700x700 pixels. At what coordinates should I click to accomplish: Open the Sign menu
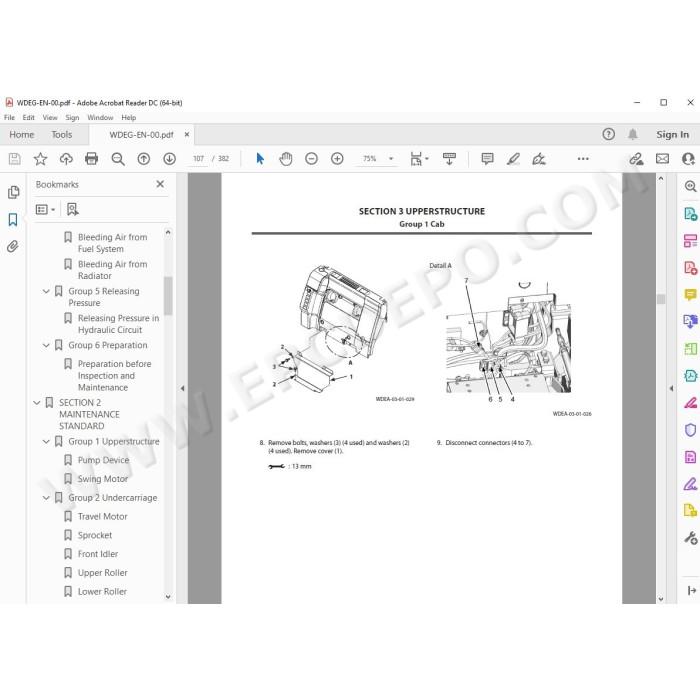[72, 117]
